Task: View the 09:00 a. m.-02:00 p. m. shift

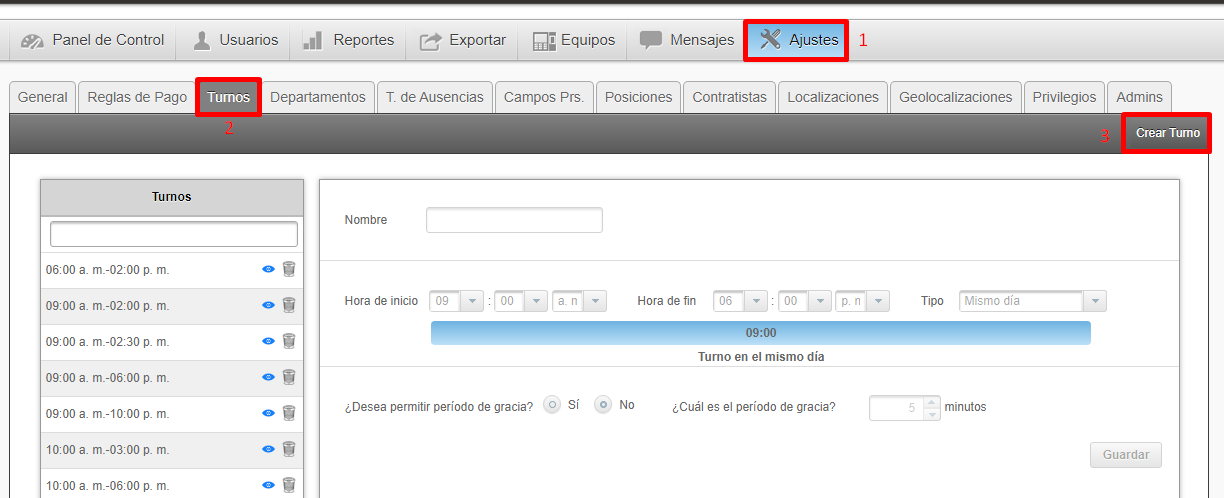Action: tap(268, 305)
